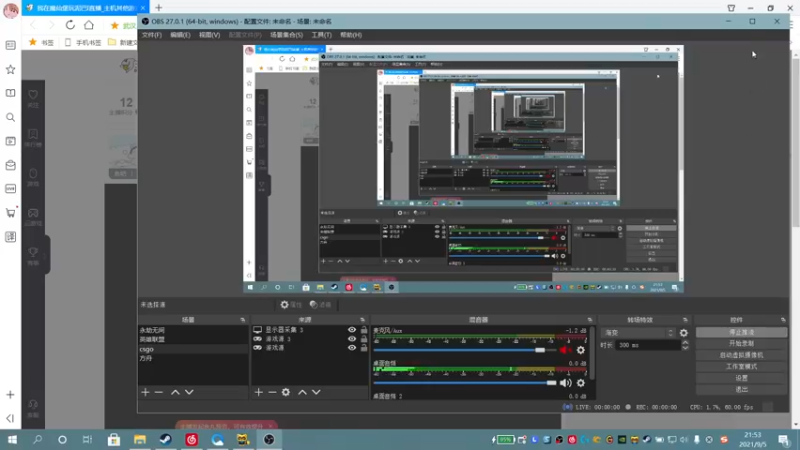This screenshot has height=450, width=800.
Task: Toggle lock on 游戏源 3 source
Action: tap(364, 339)
